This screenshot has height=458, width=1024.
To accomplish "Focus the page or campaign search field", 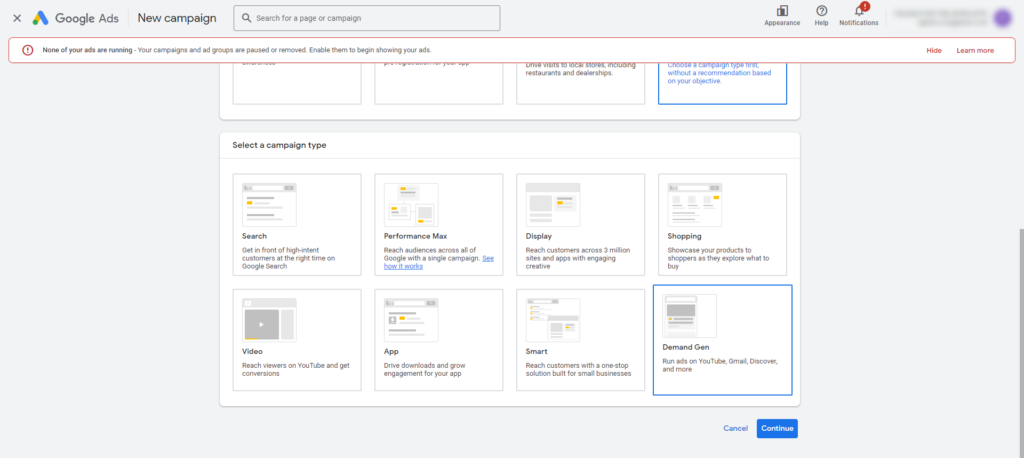I will click(370, 18).
